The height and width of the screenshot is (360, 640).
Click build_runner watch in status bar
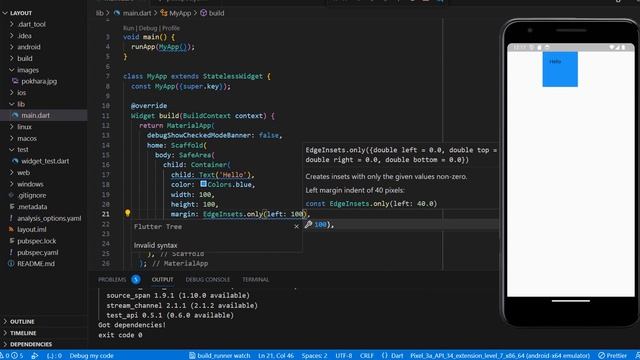[x=220, y=356]
